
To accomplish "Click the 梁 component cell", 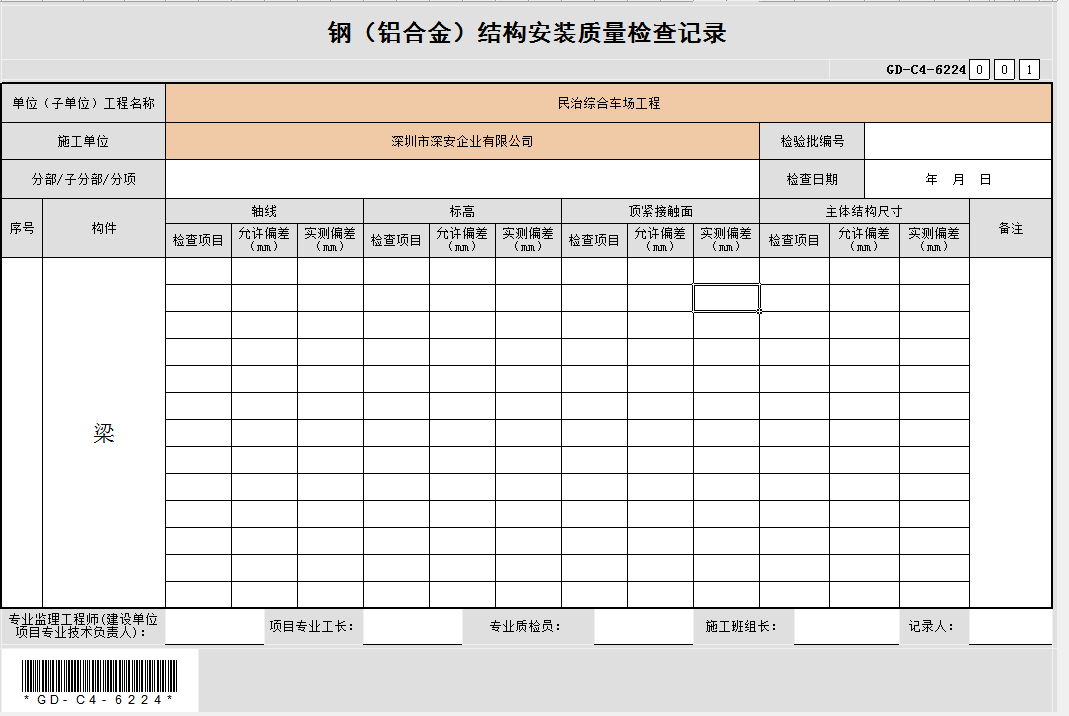I will coord(104,433).
